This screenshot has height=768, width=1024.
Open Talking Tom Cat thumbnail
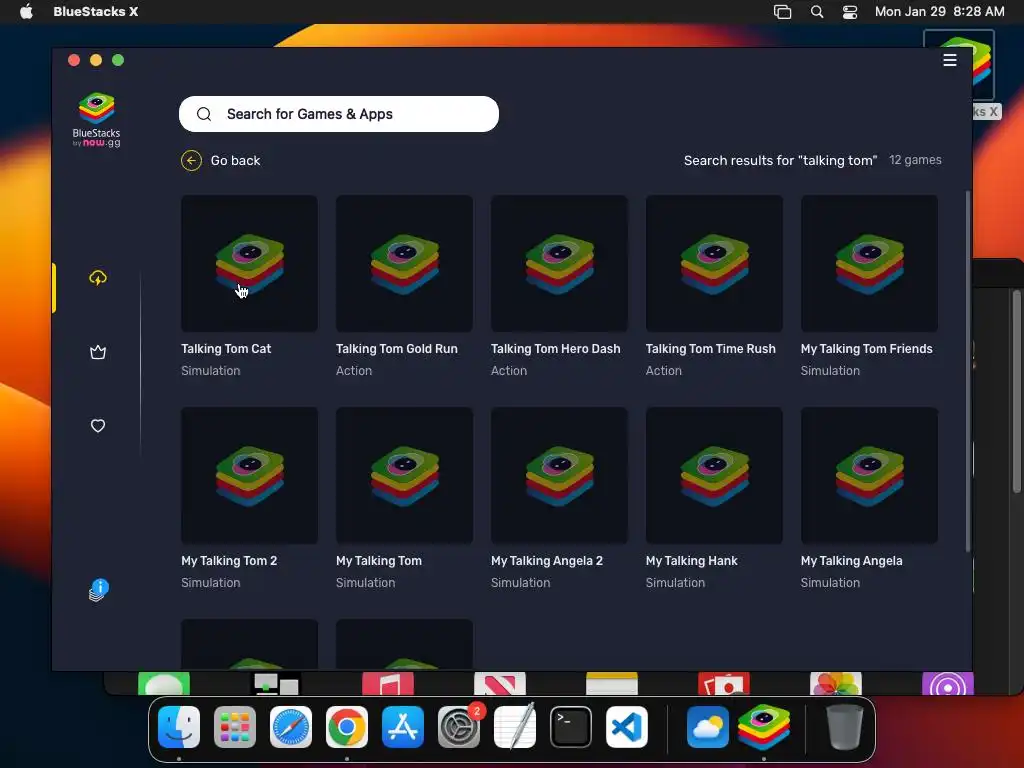249,263
